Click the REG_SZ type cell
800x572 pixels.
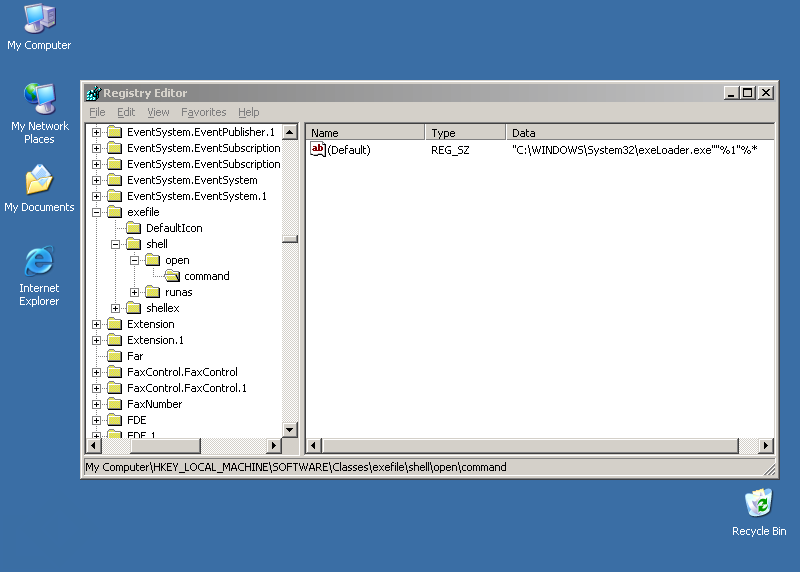pos(450,150)
